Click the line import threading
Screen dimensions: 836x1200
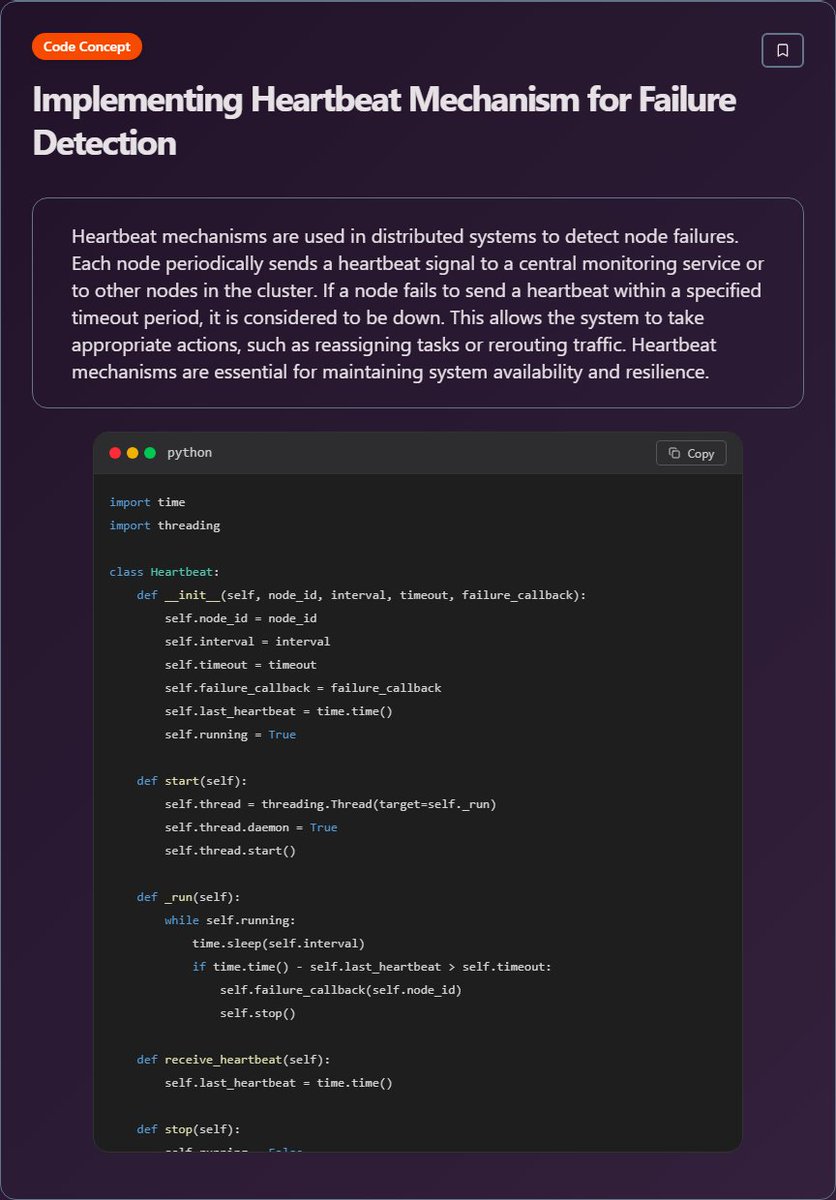pyautogui.click(x=165, y=525)
